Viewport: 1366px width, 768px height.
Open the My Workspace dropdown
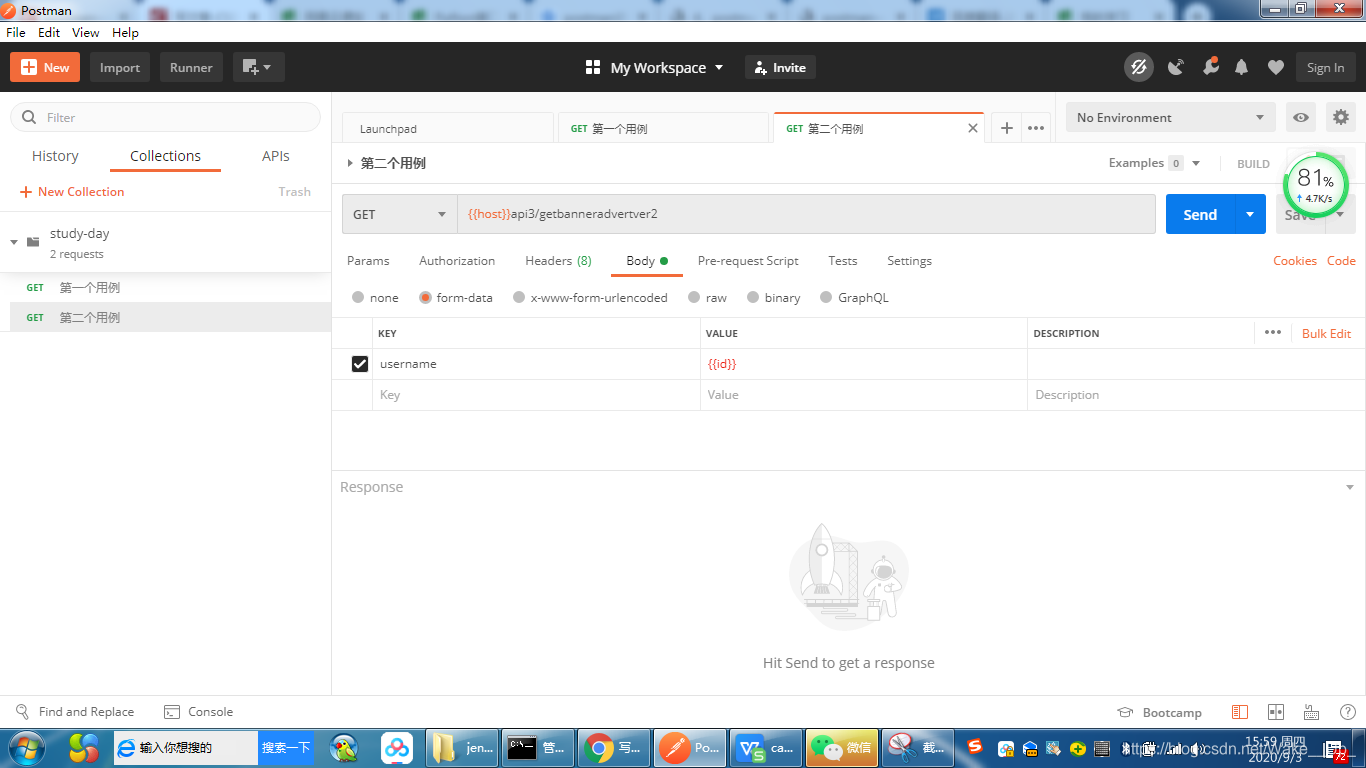[667, 67]
